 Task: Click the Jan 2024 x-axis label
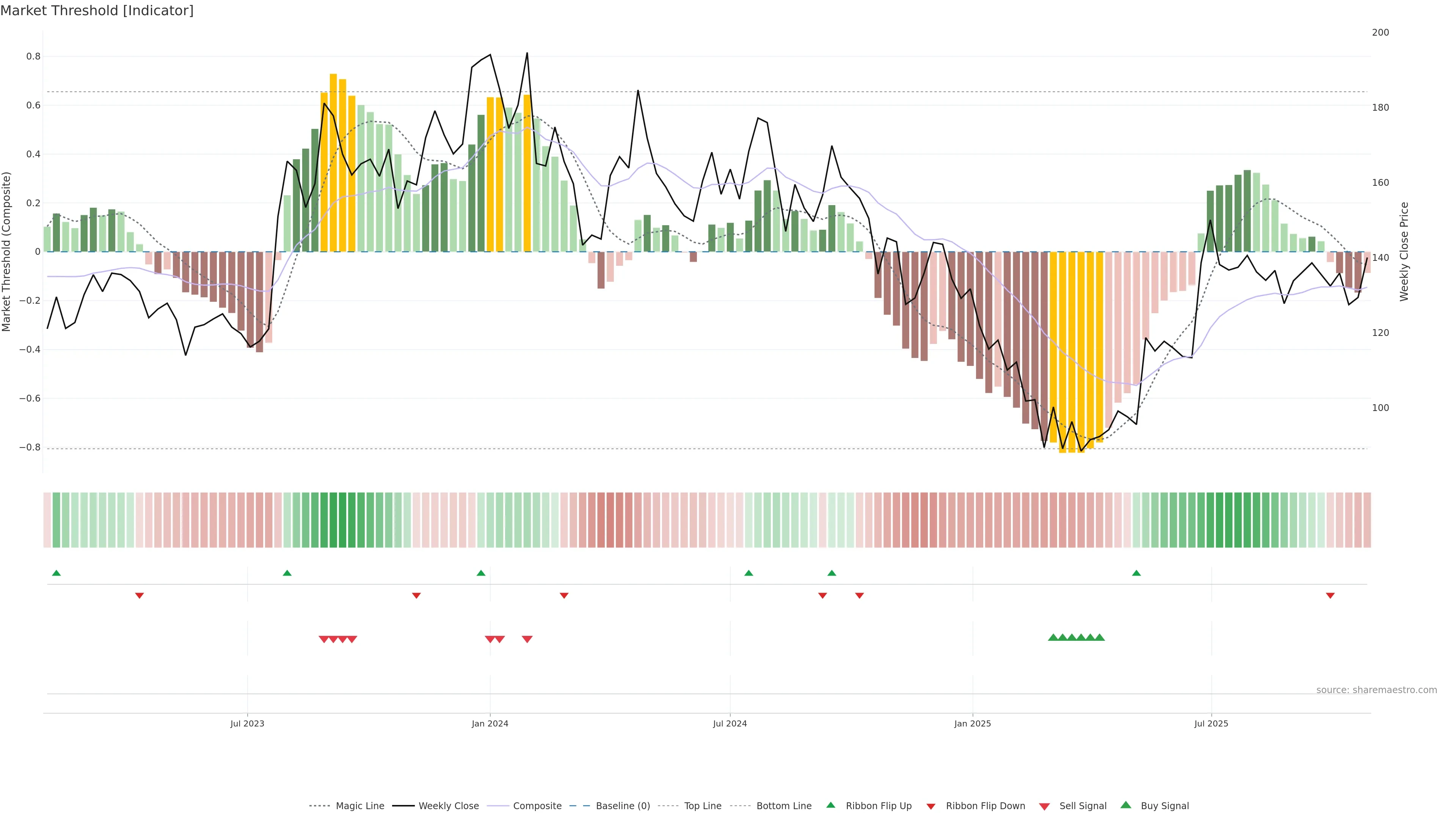pyautogui.click(x=490, y=723)
